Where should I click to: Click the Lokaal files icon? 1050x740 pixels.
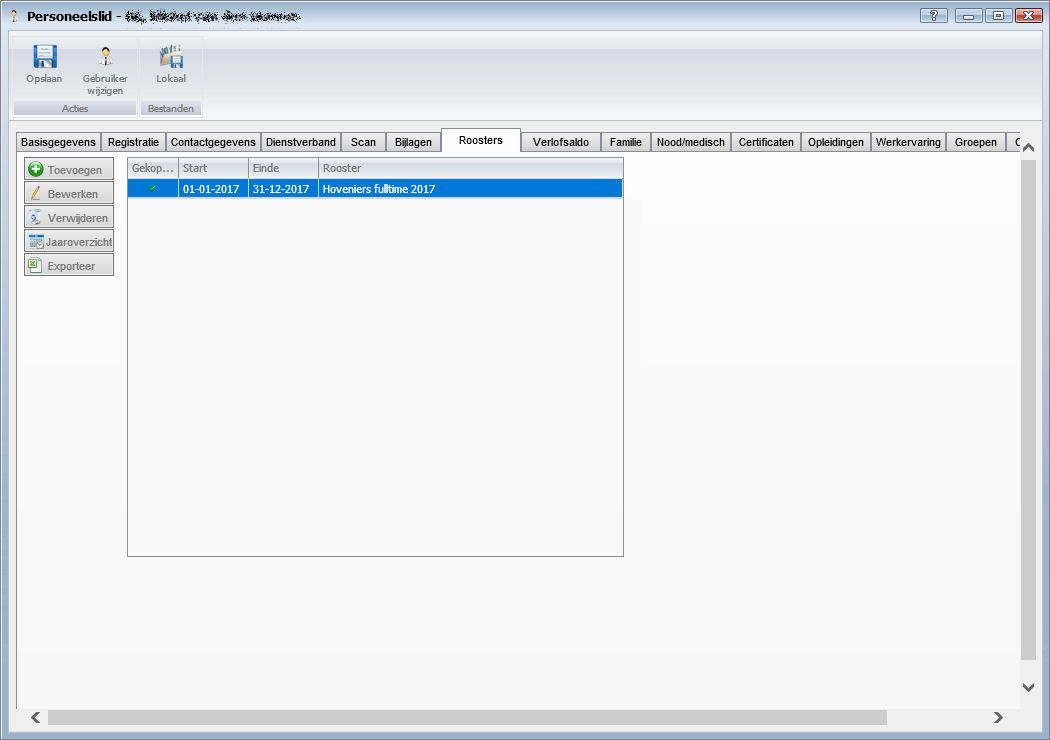click(x=171, y=58)
